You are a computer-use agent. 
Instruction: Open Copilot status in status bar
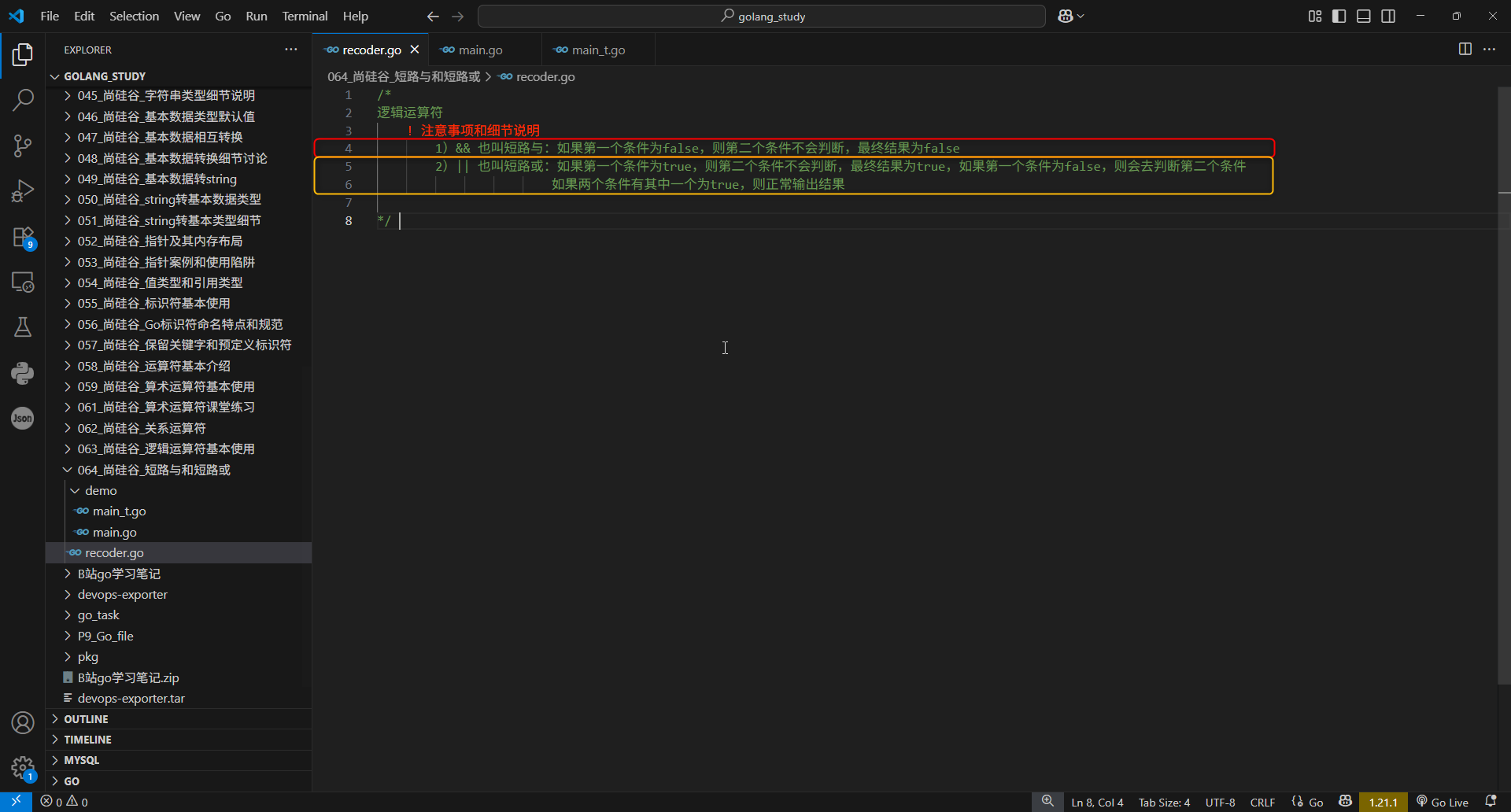coord(1345,802)
